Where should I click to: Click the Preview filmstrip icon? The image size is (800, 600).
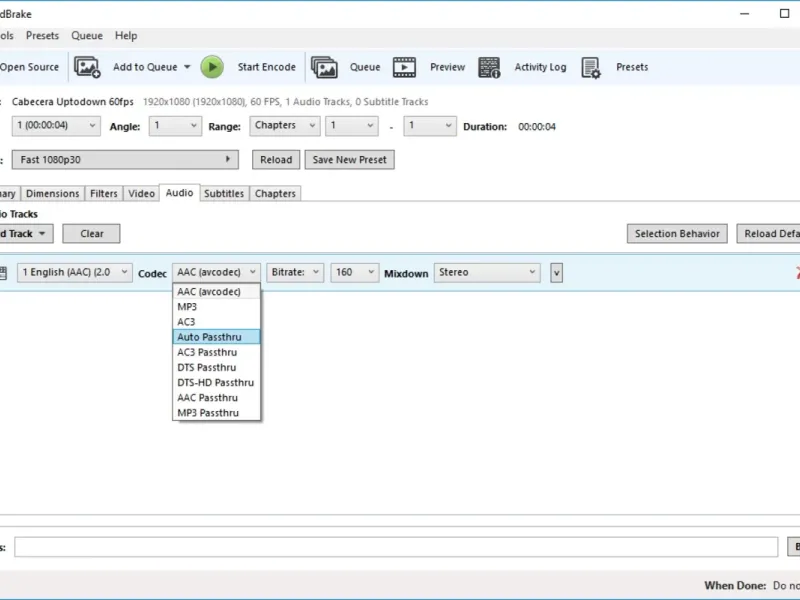point(404,67)
